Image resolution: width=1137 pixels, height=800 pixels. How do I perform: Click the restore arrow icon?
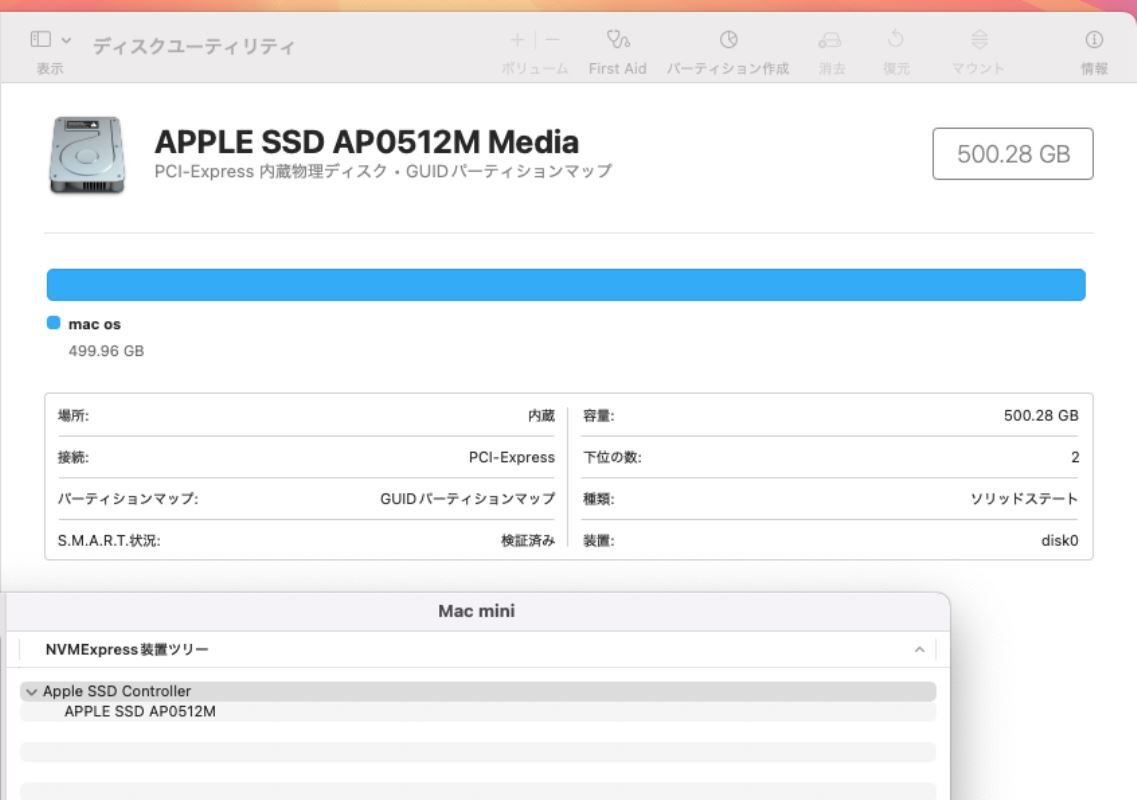(896, 39)
